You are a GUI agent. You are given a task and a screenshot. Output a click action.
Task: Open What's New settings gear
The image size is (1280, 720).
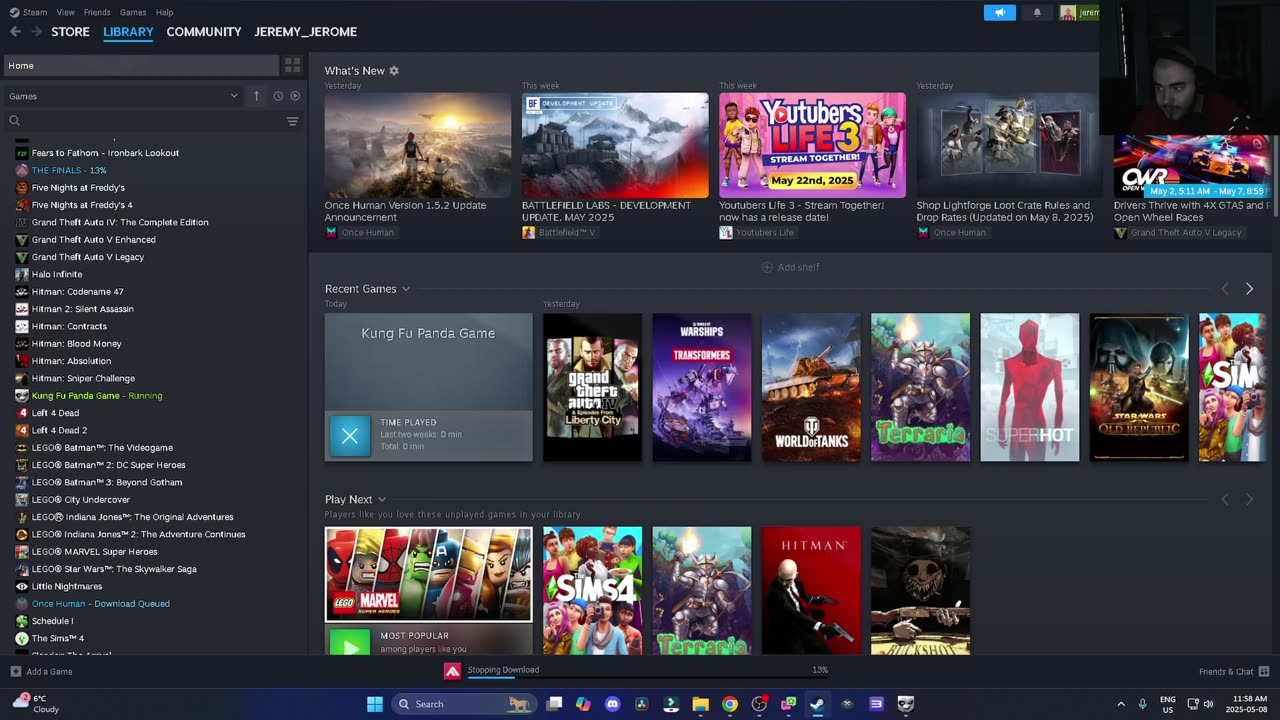394,71
